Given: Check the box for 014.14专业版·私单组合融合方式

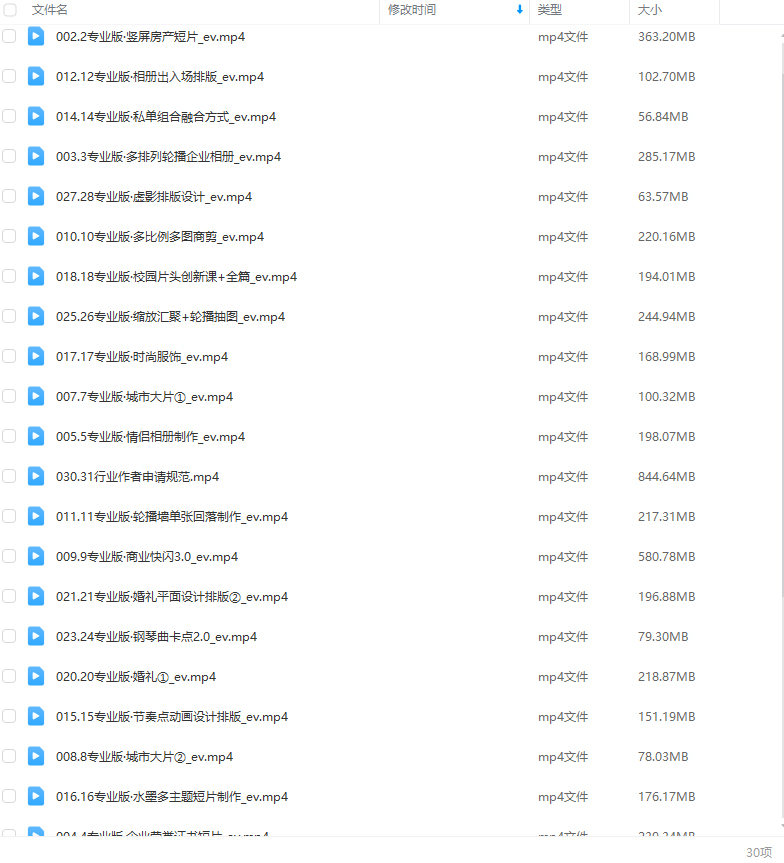Looking at the screenshot, I should (x=9, y=116).
